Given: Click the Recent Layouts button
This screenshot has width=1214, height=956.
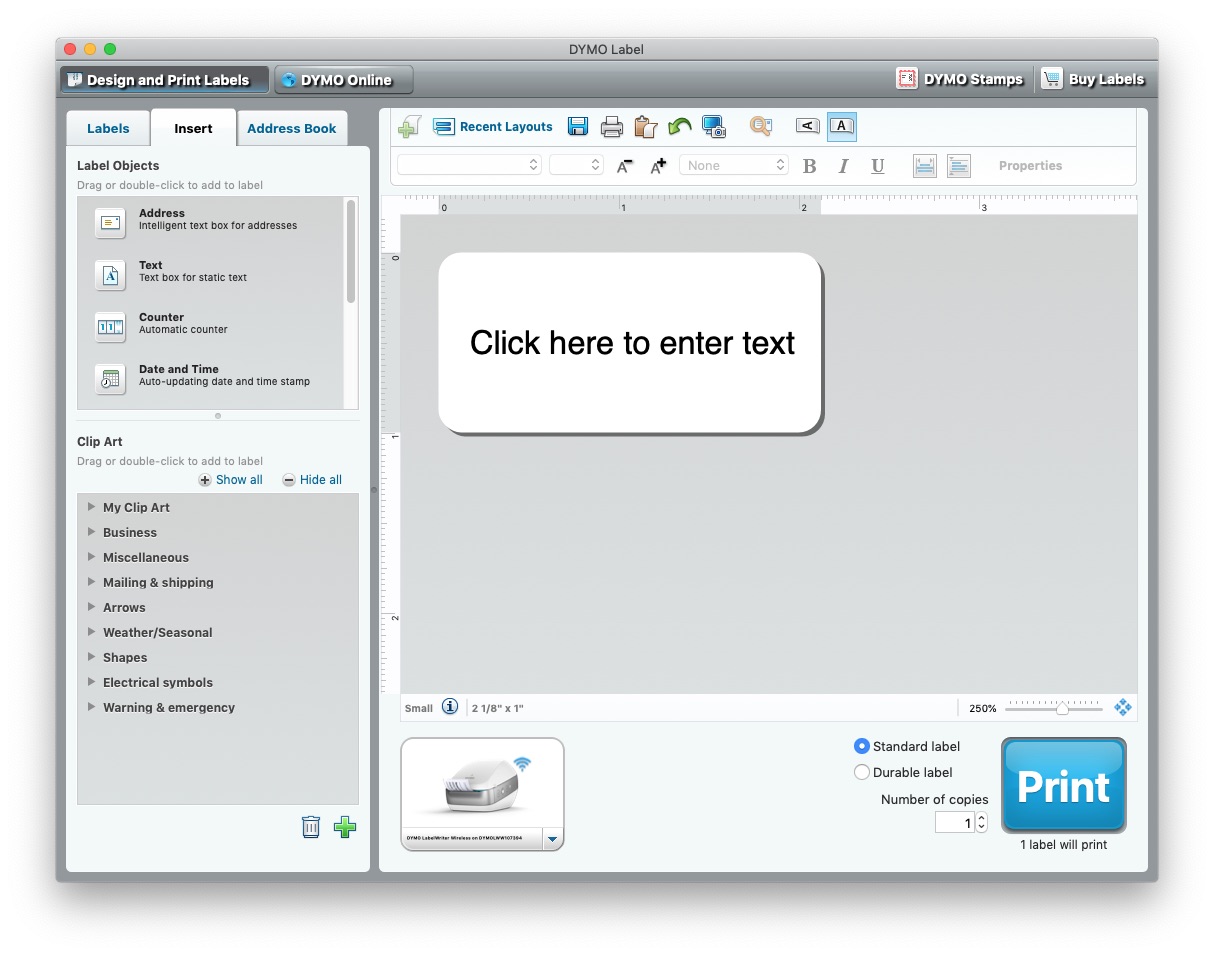Looking at the screenshot, I should 493,127.
